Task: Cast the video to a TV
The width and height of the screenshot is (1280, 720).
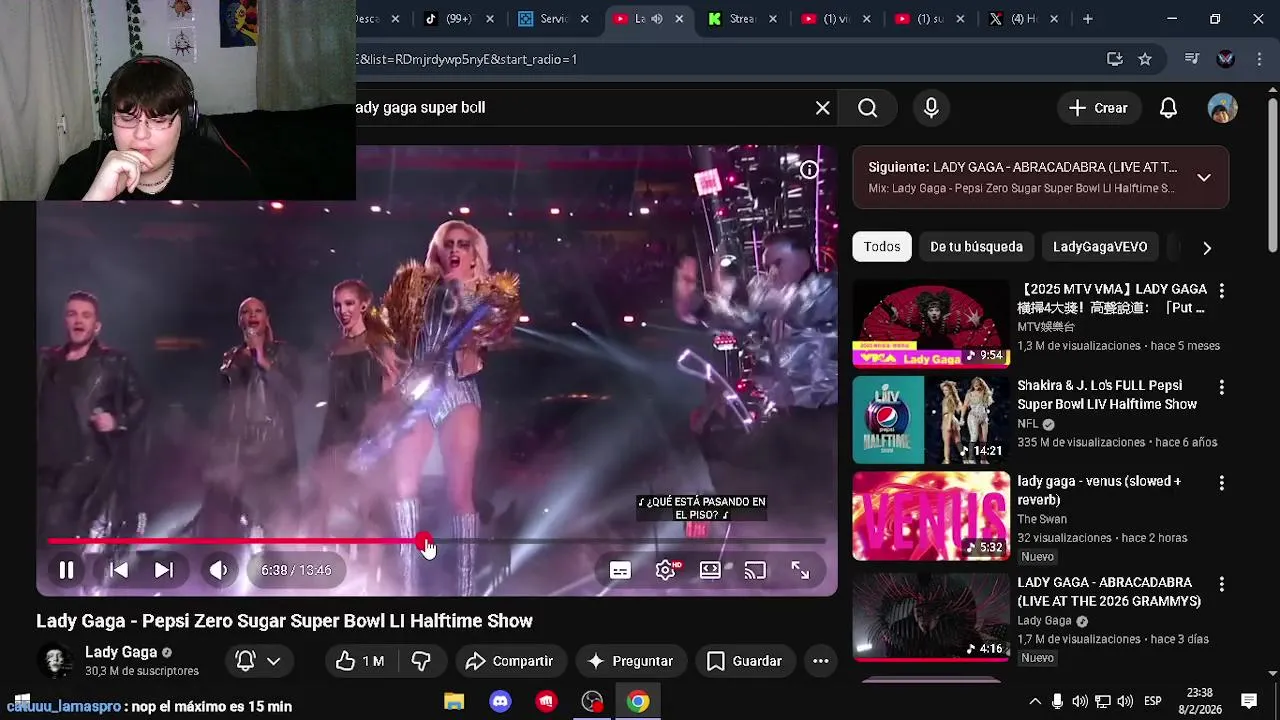Action: (755, 570)
